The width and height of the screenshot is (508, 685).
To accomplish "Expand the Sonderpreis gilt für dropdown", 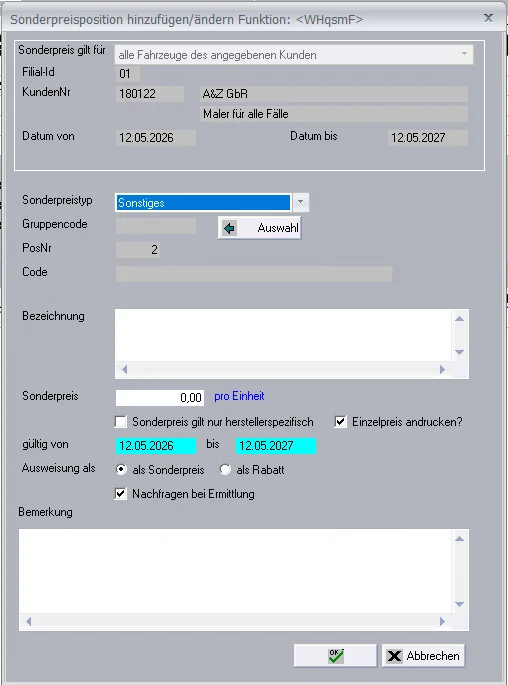I will pos(464,54).
